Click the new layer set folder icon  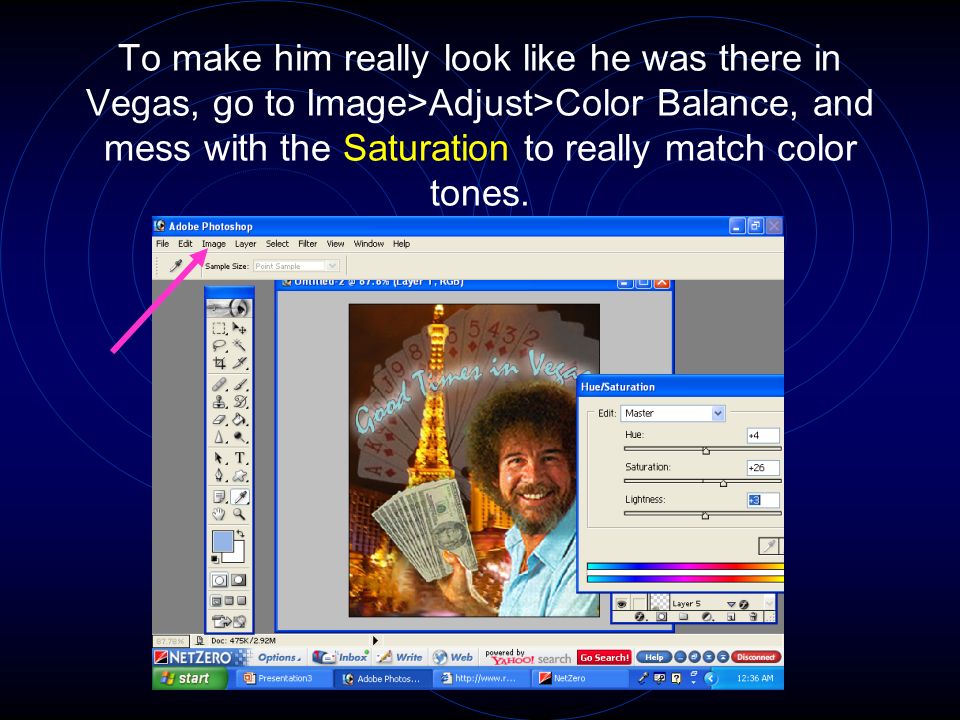point(683,617)
